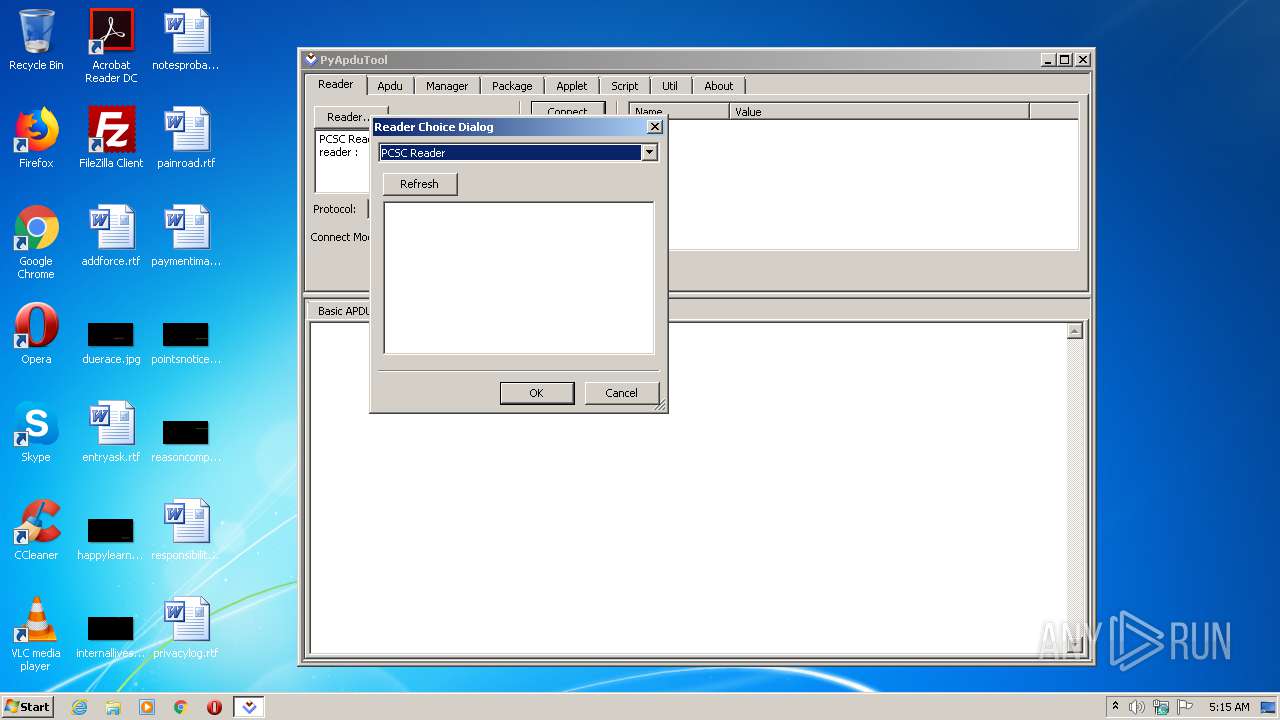This screenshot has width=1280, height=720.
Task: Launch Skype desktop shortcut
Action: pos(36,432)
